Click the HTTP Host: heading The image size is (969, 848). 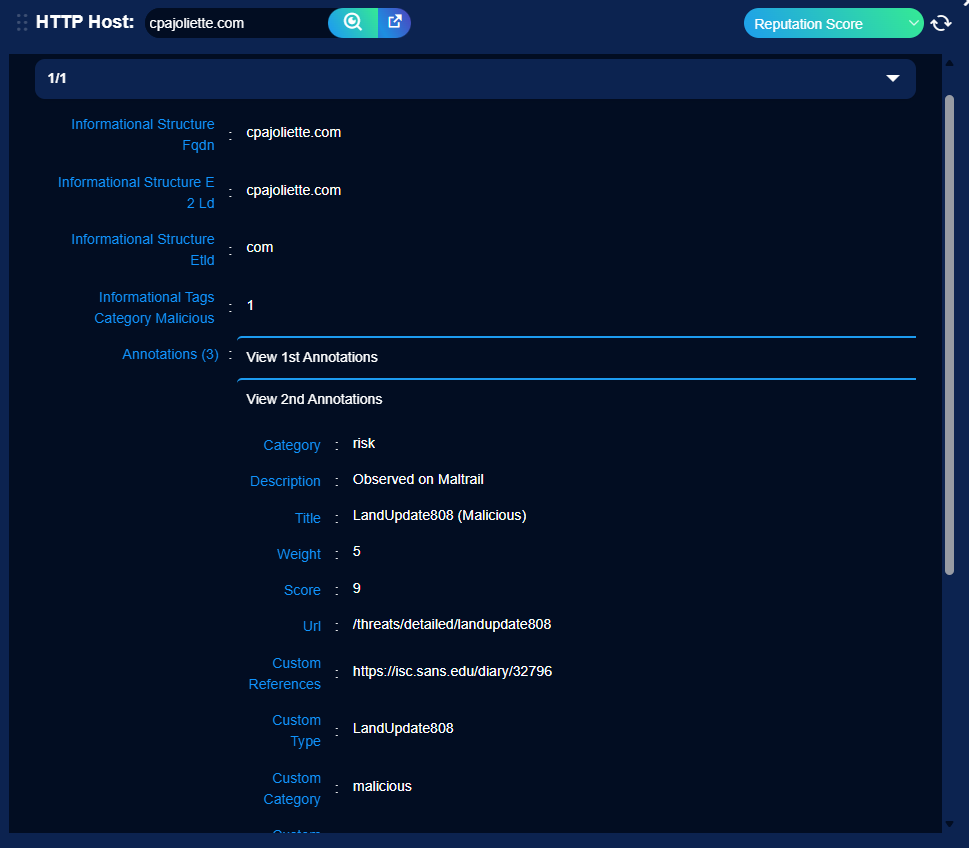click(x=85, y=22)
